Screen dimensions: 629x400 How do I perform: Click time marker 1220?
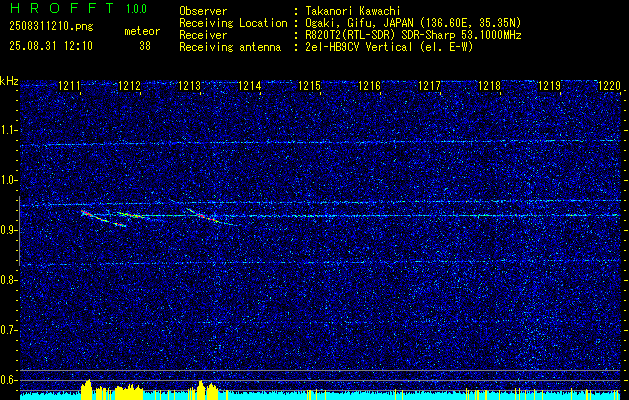(609, 85)
